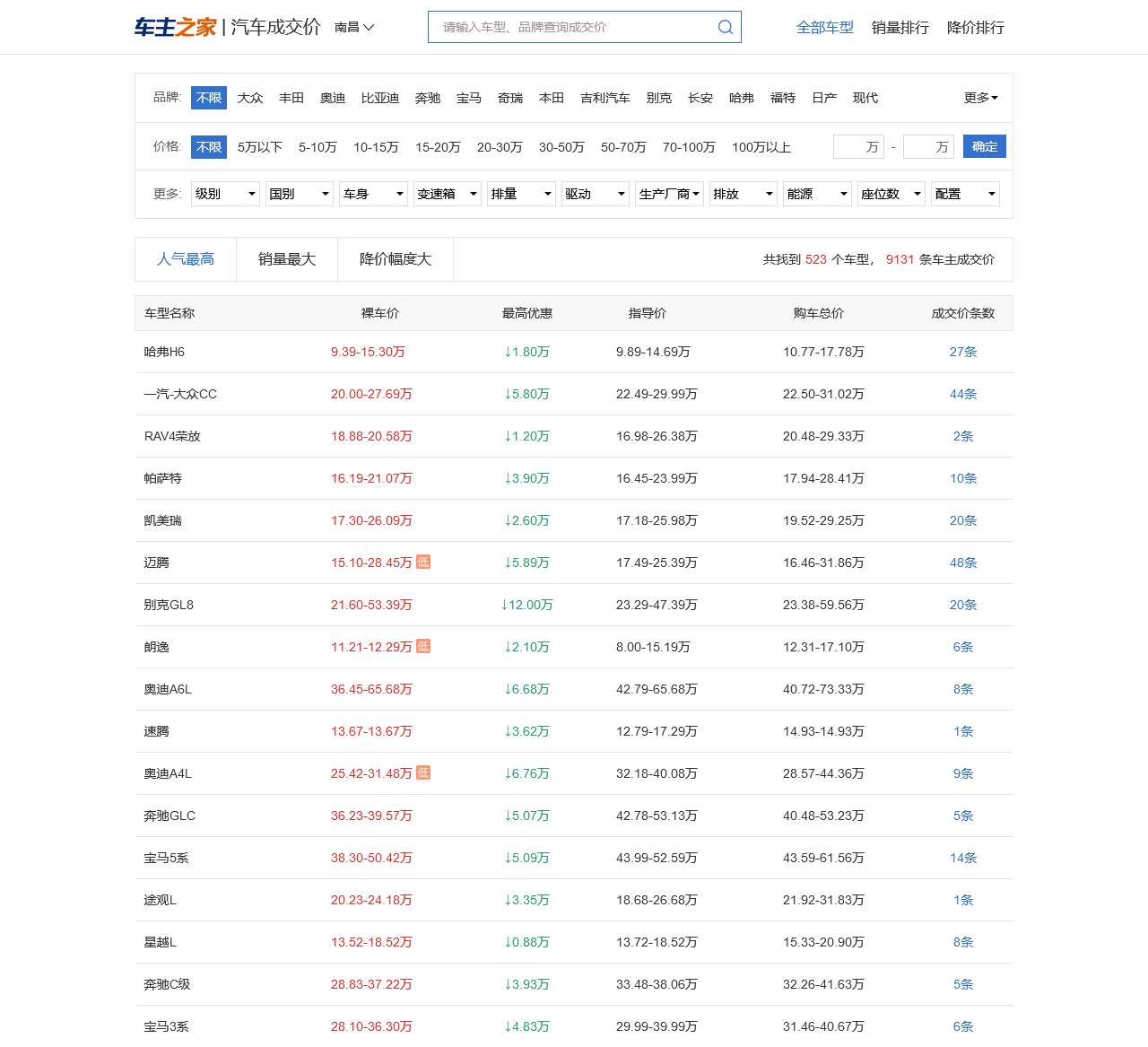Click the minimum price input field
This screenshot has height=1047, width=1148.
[858, 146]
